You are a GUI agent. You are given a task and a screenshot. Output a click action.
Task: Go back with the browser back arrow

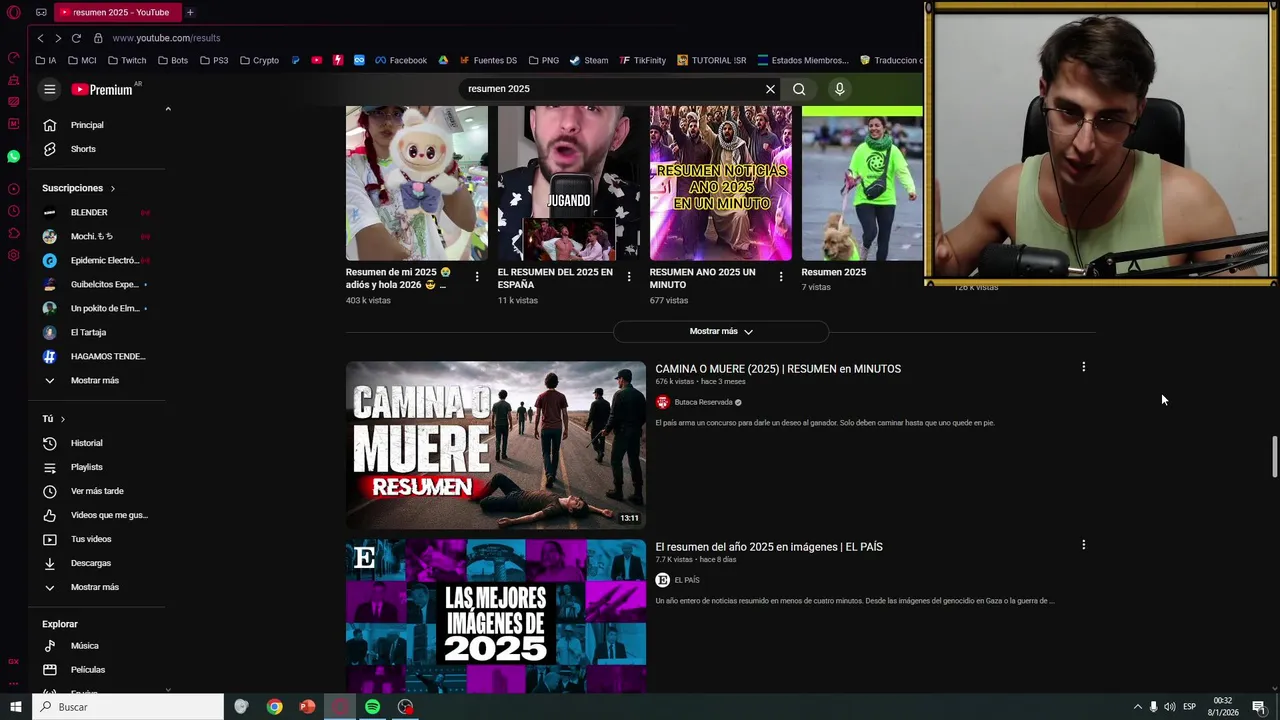pyautogui.click(x=40, y=38)
